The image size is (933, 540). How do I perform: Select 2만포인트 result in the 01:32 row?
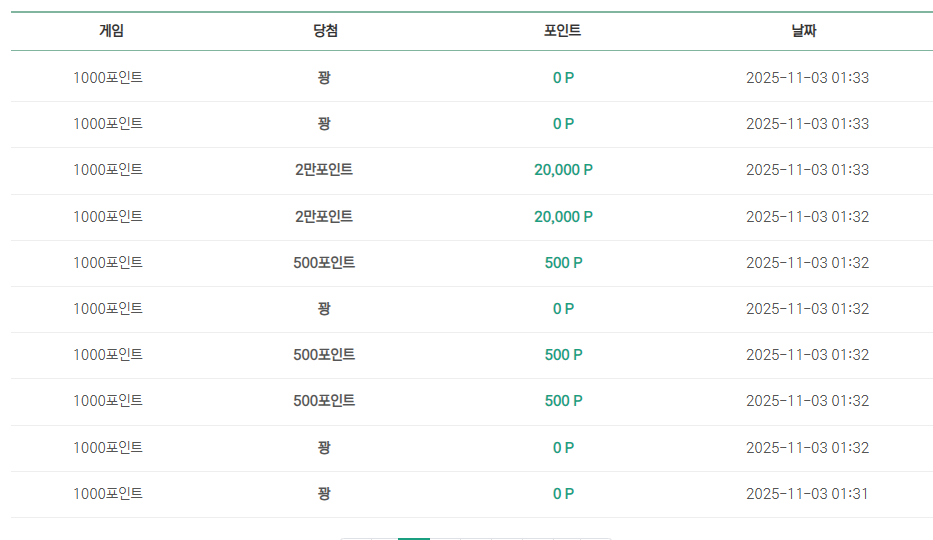324,216
